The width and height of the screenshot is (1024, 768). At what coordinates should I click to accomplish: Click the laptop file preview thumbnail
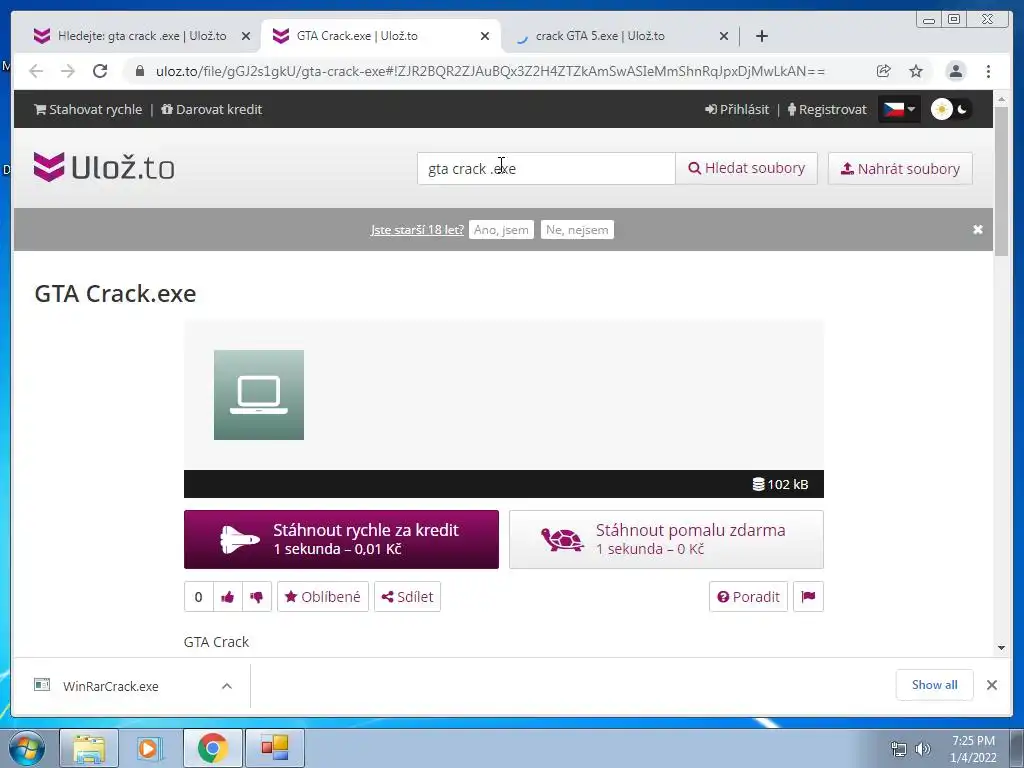click(259, 394)
